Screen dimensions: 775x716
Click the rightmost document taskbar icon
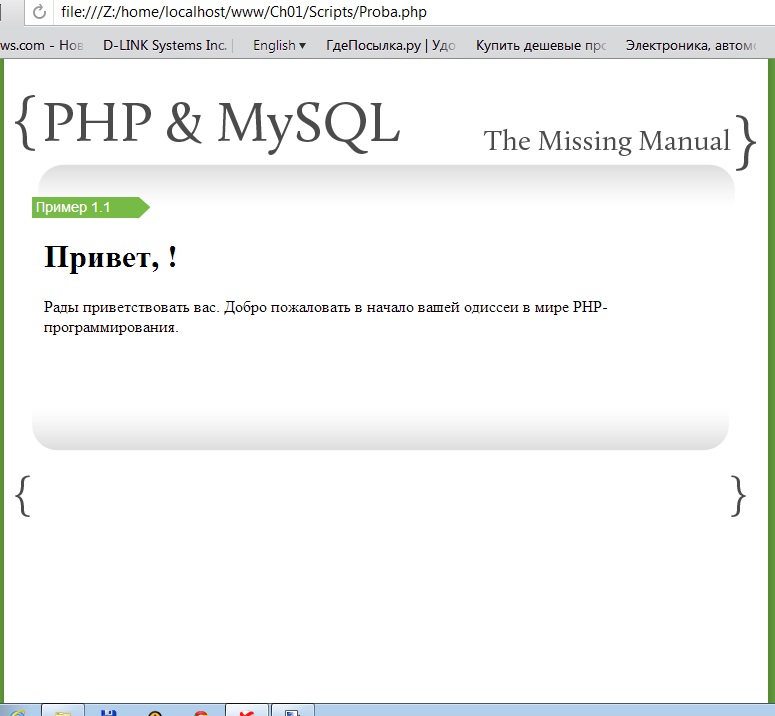coord(293,711)
